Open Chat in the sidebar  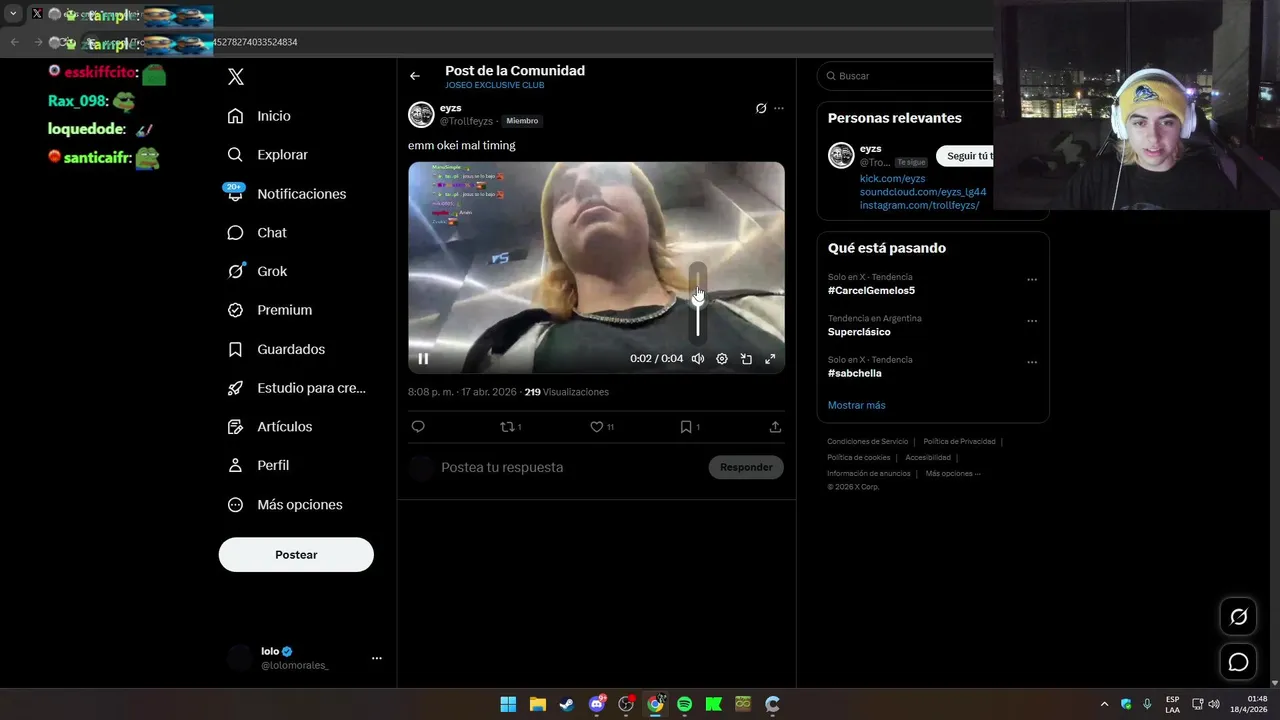click(257, 233)
